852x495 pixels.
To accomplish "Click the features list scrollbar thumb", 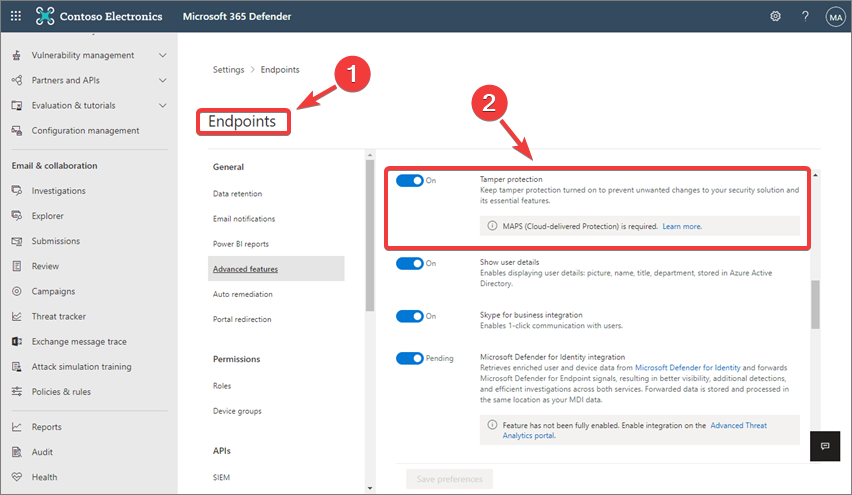I will pyautogui.click(x=815, y=304).
